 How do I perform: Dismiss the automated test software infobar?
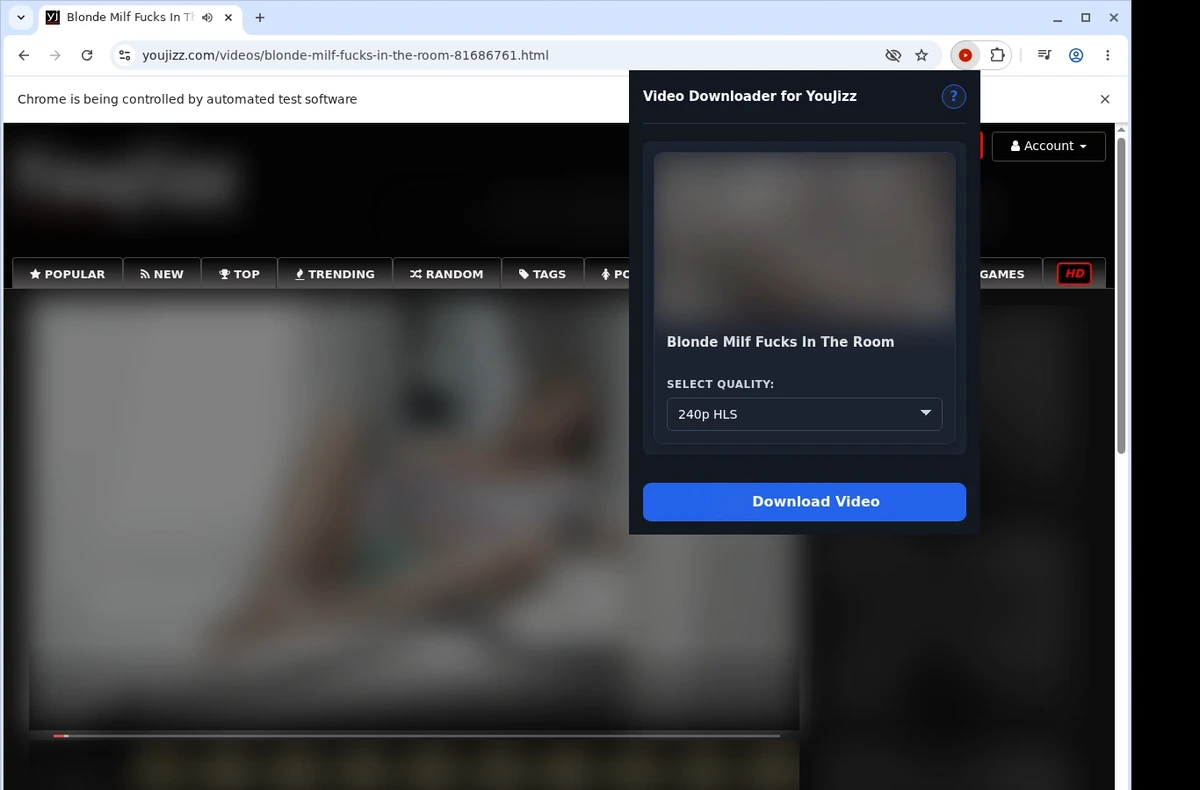1105,99
